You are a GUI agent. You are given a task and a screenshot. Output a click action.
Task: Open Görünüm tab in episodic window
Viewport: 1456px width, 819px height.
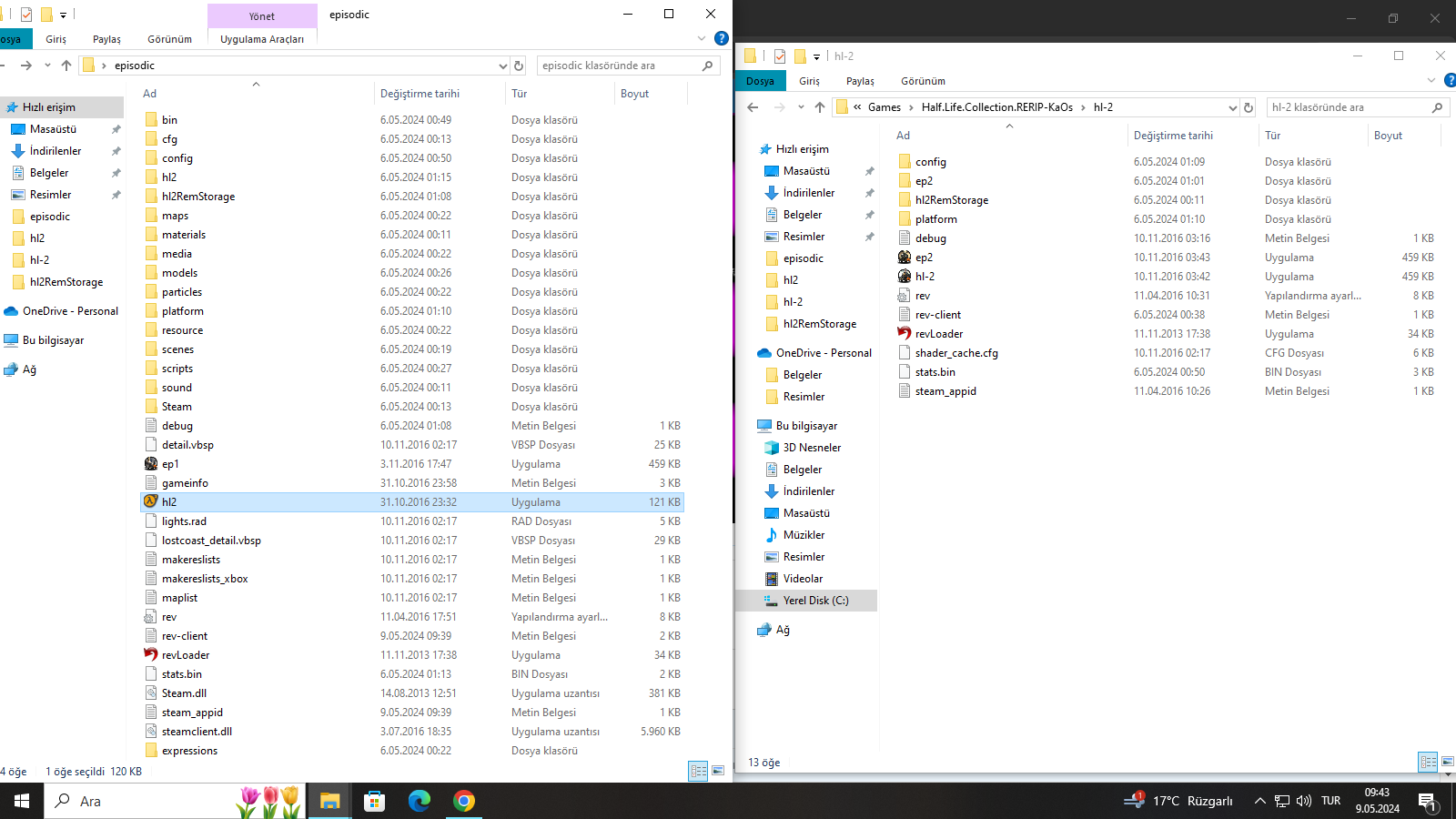point(170,39)
